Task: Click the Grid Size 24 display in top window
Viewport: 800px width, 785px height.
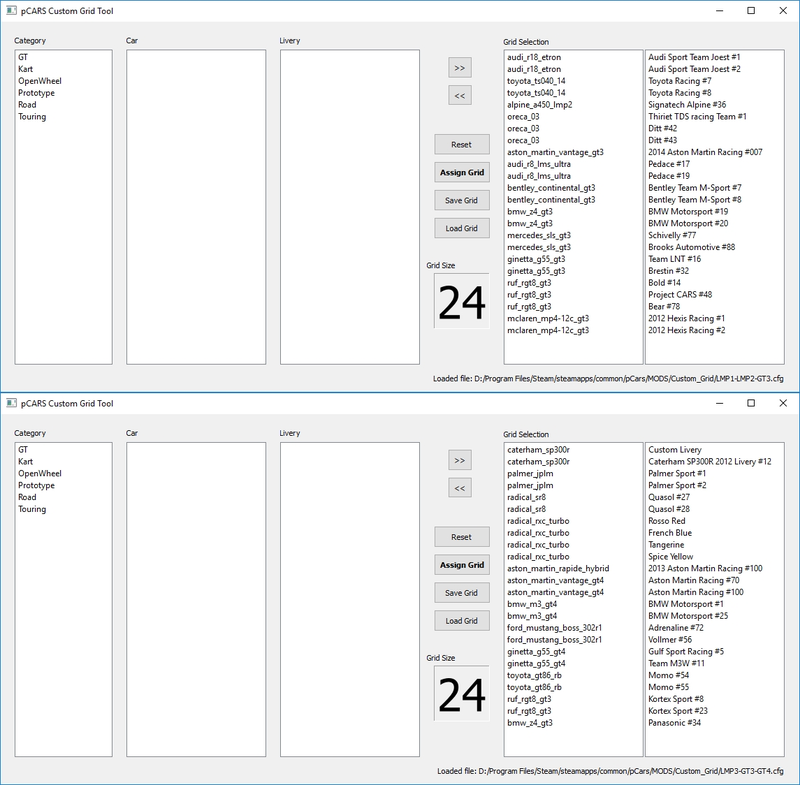Action: click(462, 301)
